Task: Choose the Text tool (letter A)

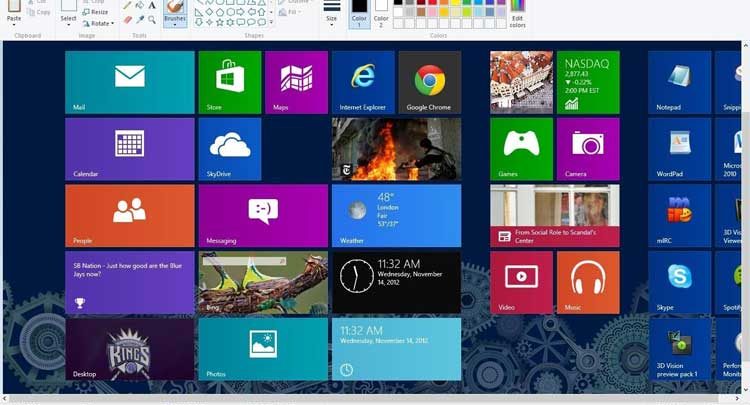Action: (x=152, y=5)
